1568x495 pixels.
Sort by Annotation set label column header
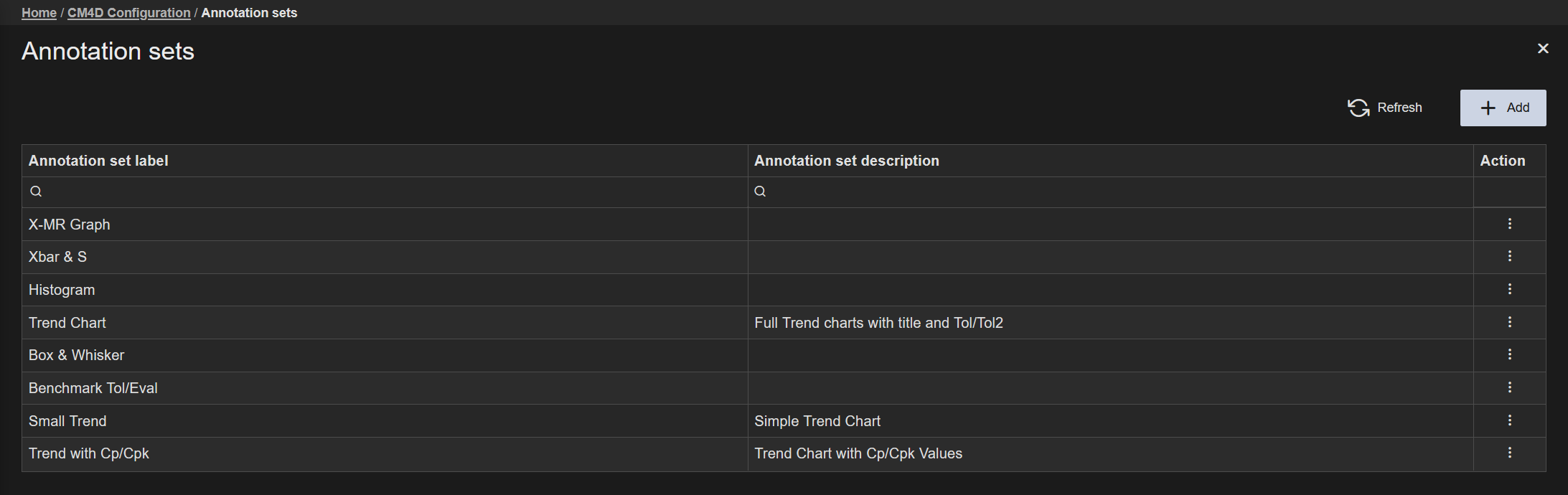click(98, 161)
